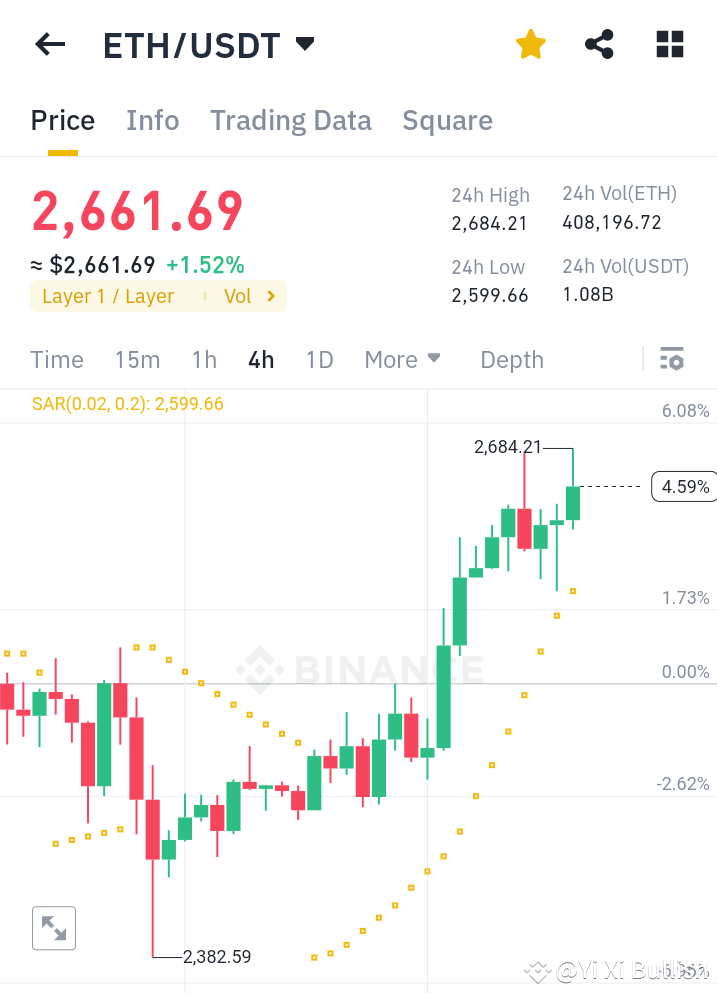
Task: Open the ETH/USDT pair selector dropdown
Action: click(x=303, y=44)
